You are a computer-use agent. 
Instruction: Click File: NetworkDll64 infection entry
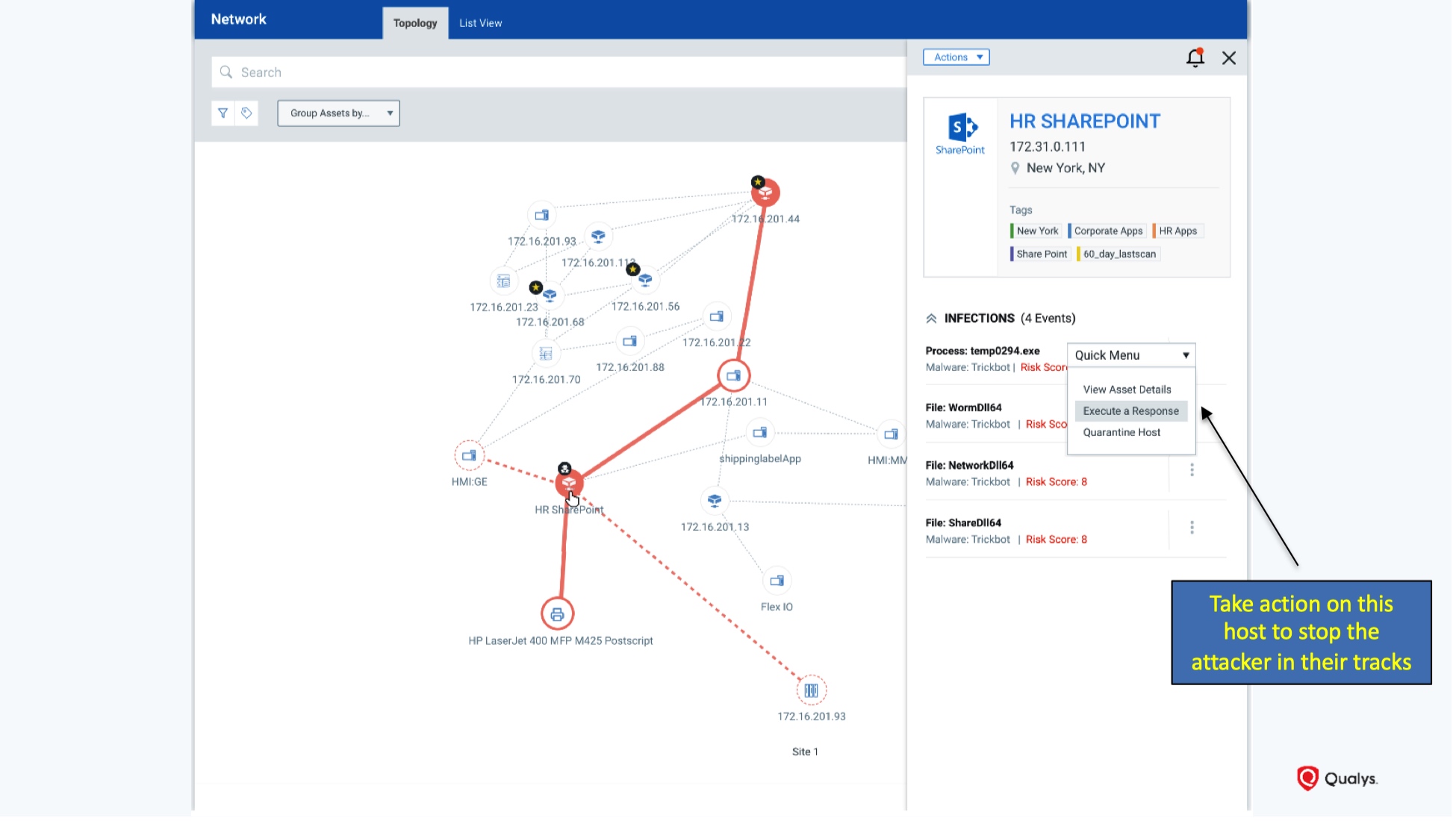click(x=969, y=465)
